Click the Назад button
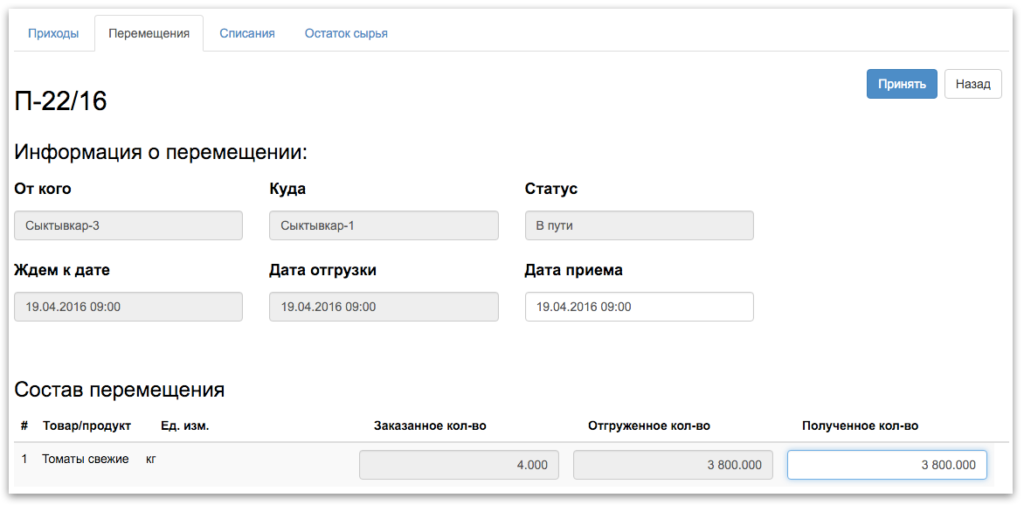The image size is (1024, 505). 973,84
